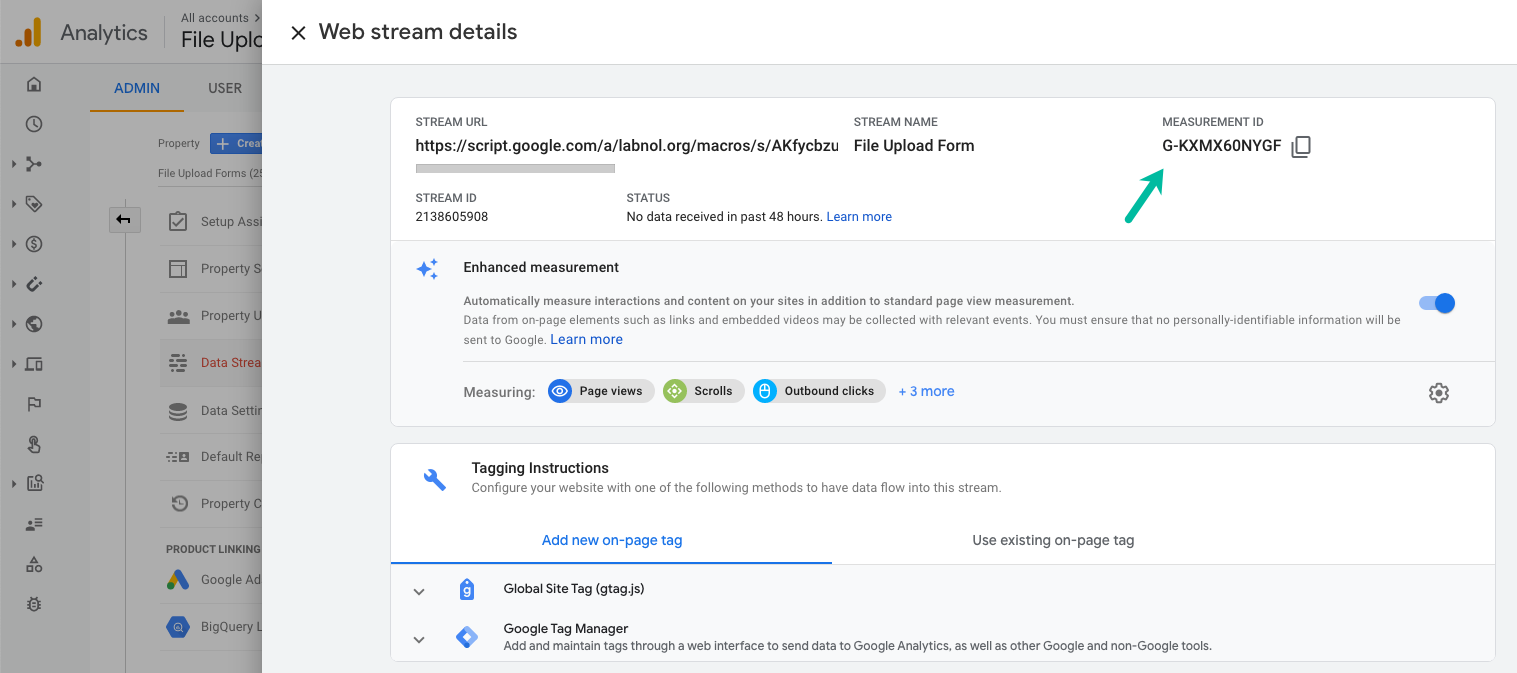Screen dimensions: 1517x673
Task: Open the Tech devices icon
Action: coord(34,364)
